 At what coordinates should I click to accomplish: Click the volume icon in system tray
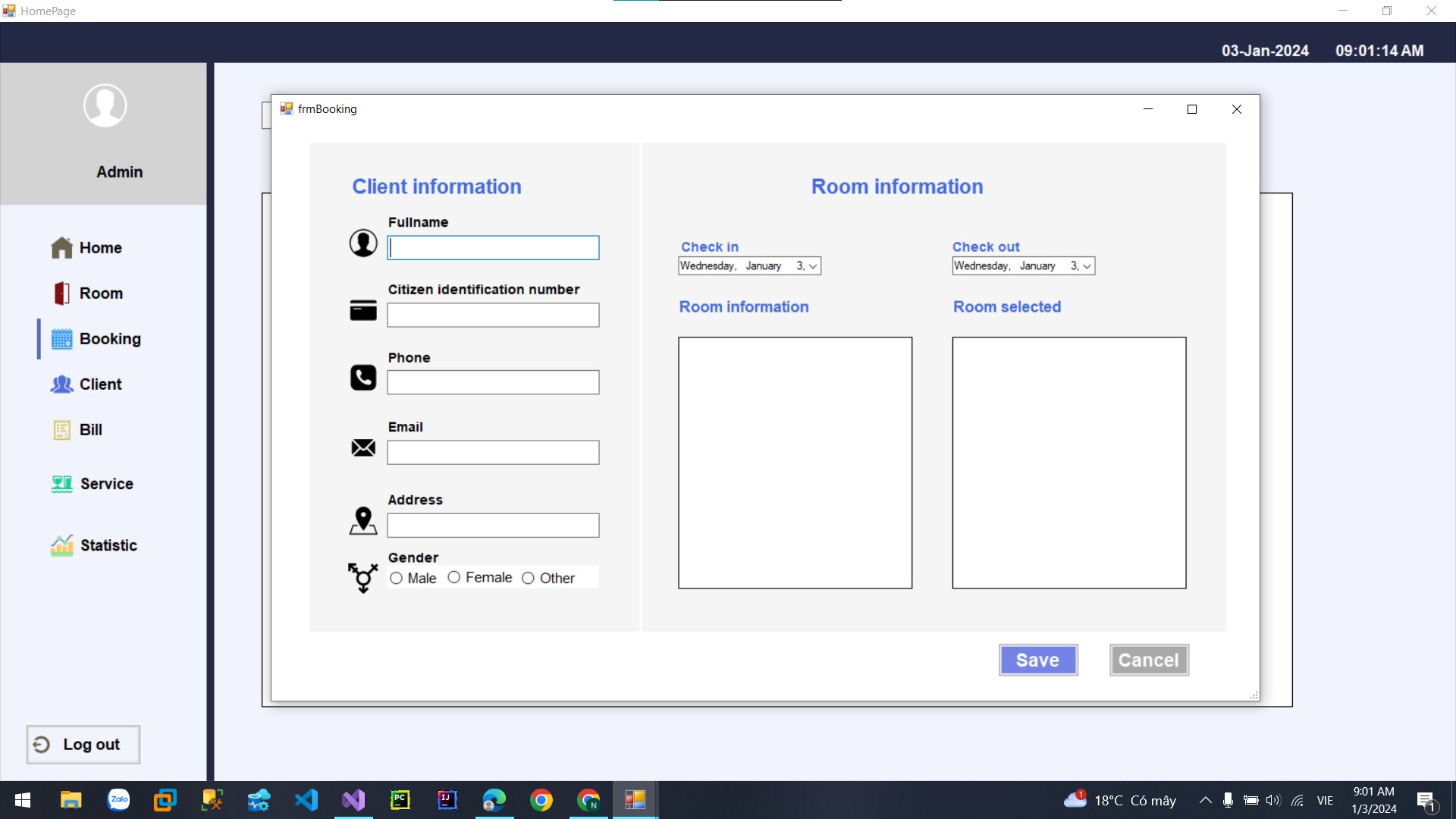tap(1272, 799)
